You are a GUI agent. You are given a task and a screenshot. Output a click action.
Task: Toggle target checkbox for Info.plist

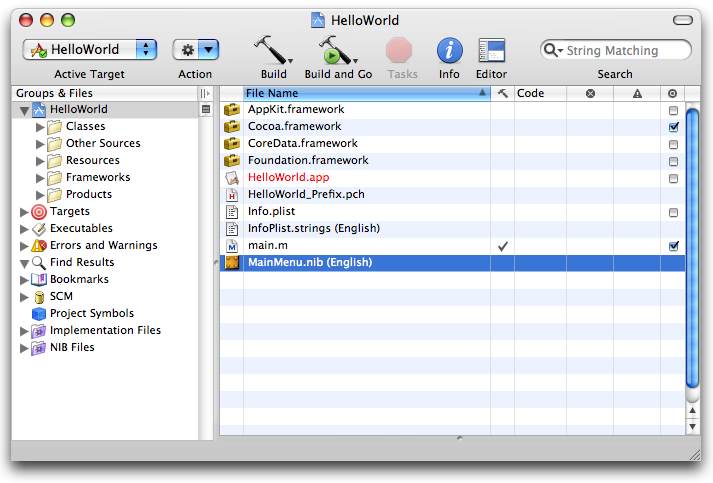tap(673, 212)
